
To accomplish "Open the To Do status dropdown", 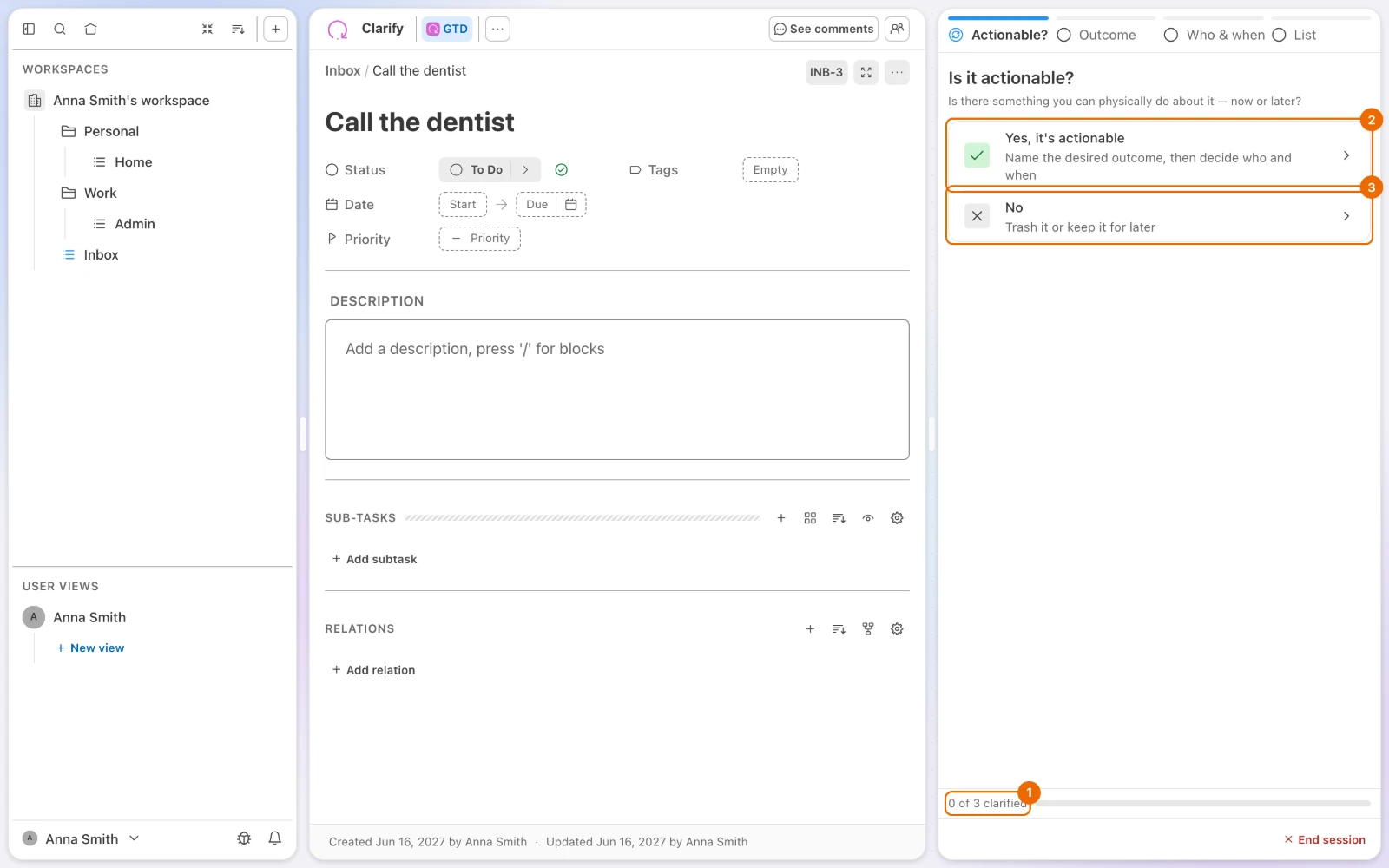I will (477, 170).
